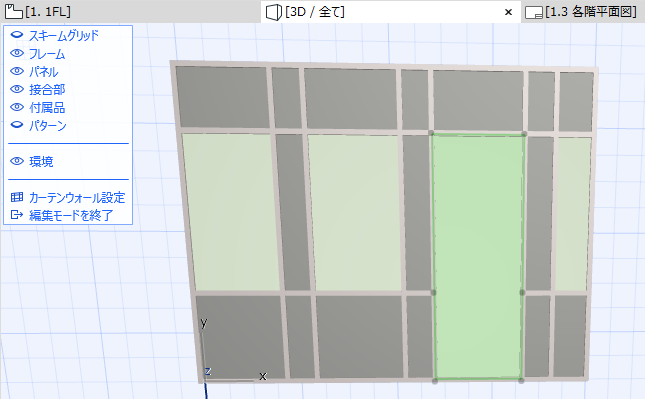This screenshot has width=645, height=399.
Task: Click 編集モードを終了 to exit edit mode
Action: [71, 215]
